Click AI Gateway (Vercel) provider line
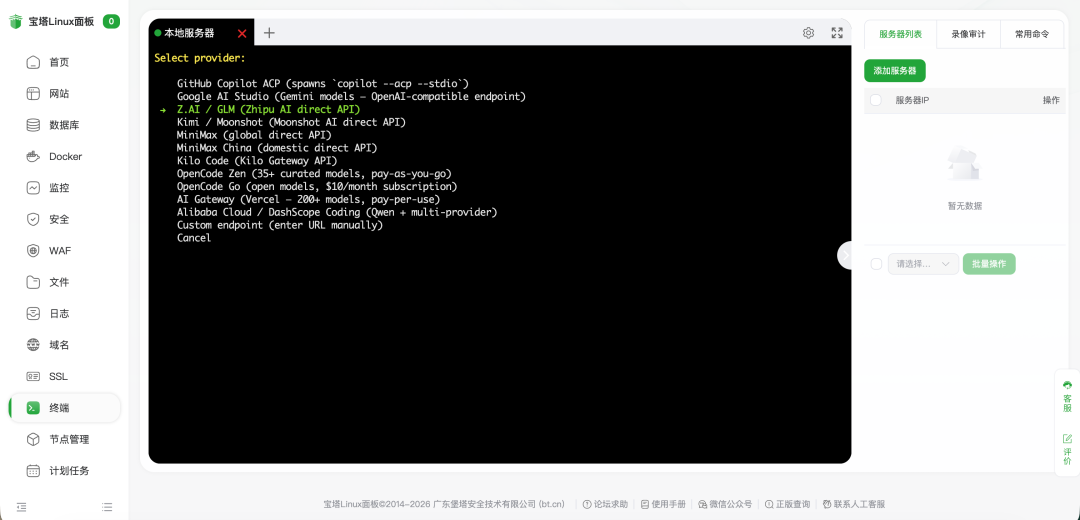This screenshot has width=1080, height=520. 309,199
